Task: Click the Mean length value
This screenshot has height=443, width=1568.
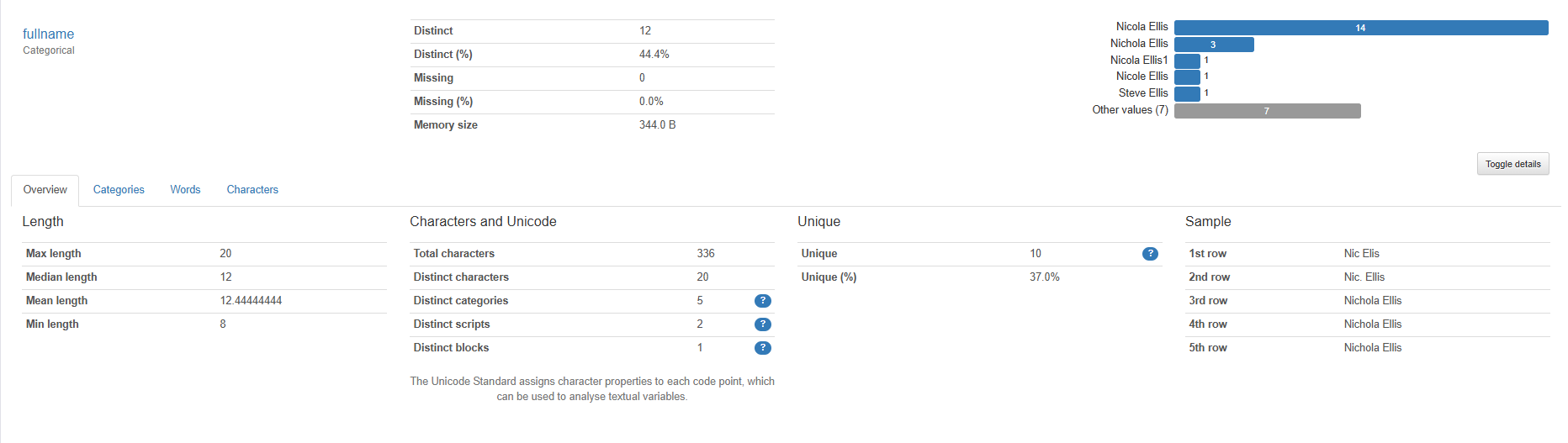Action: (251, 301)
